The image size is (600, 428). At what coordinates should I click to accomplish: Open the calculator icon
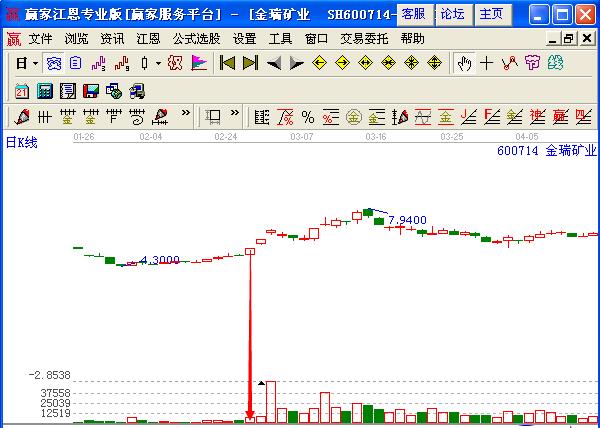coord(45,91)
